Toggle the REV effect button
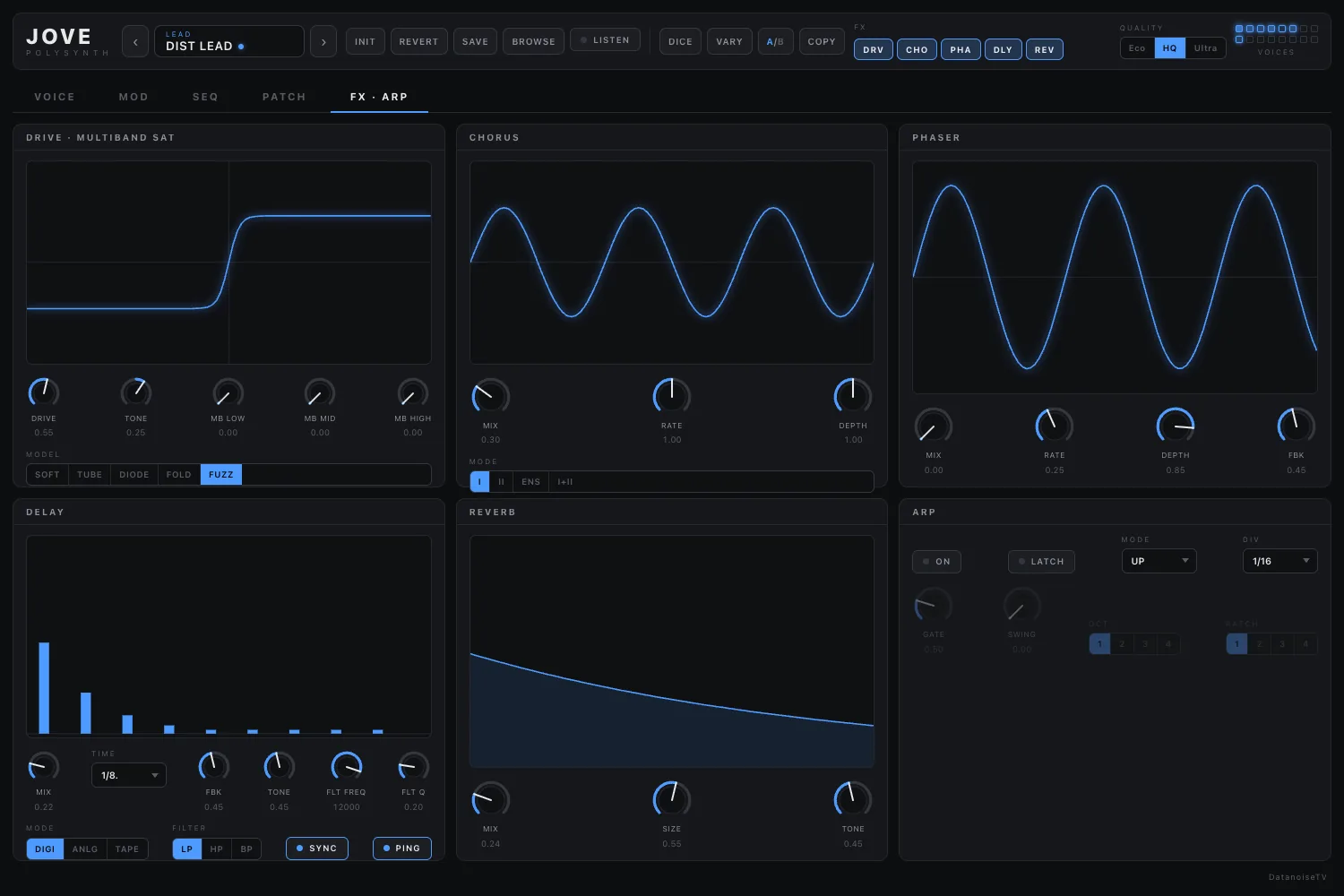Viewport: 1344px width, 896px height. [x=1045, y=50]
